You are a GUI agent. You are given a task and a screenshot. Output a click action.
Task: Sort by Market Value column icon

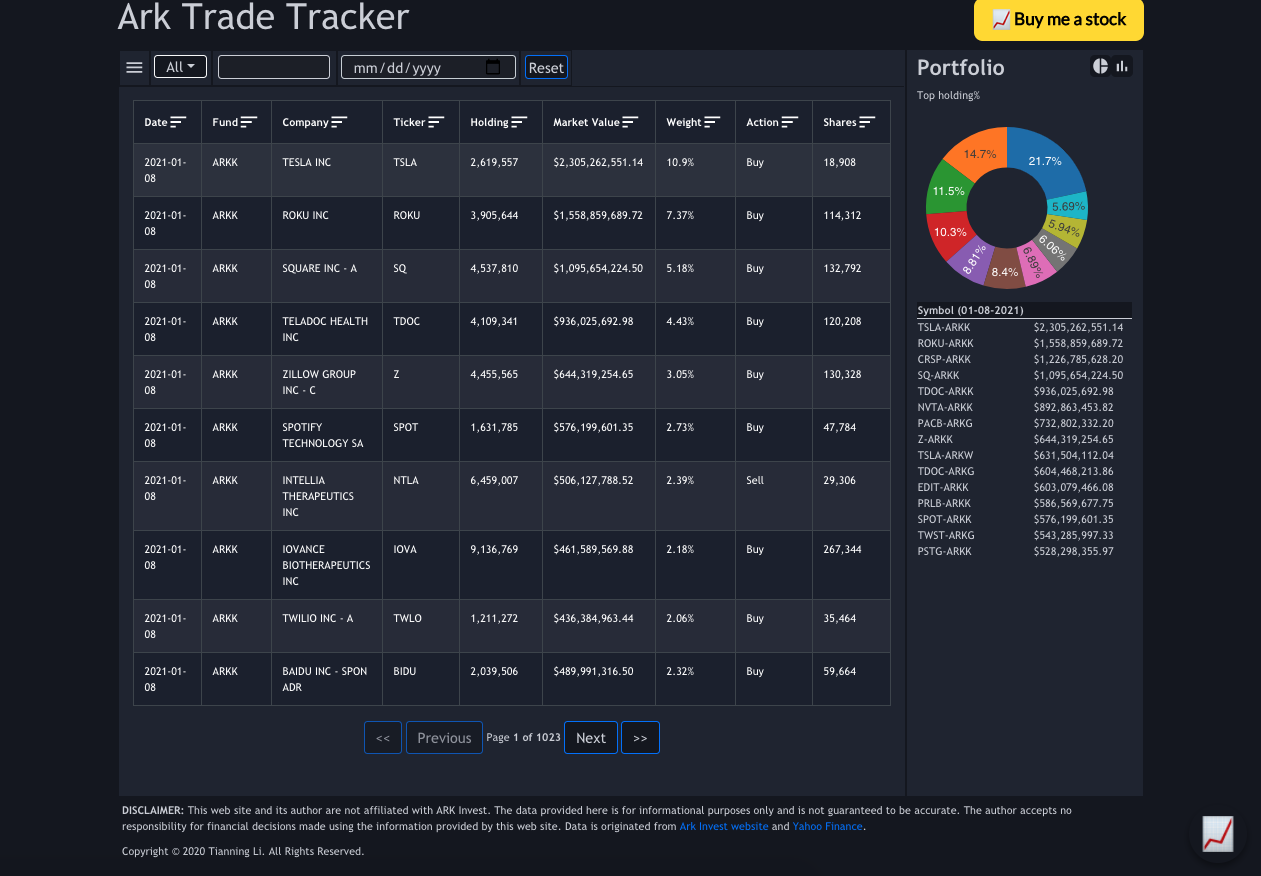[x=630, y=122]
